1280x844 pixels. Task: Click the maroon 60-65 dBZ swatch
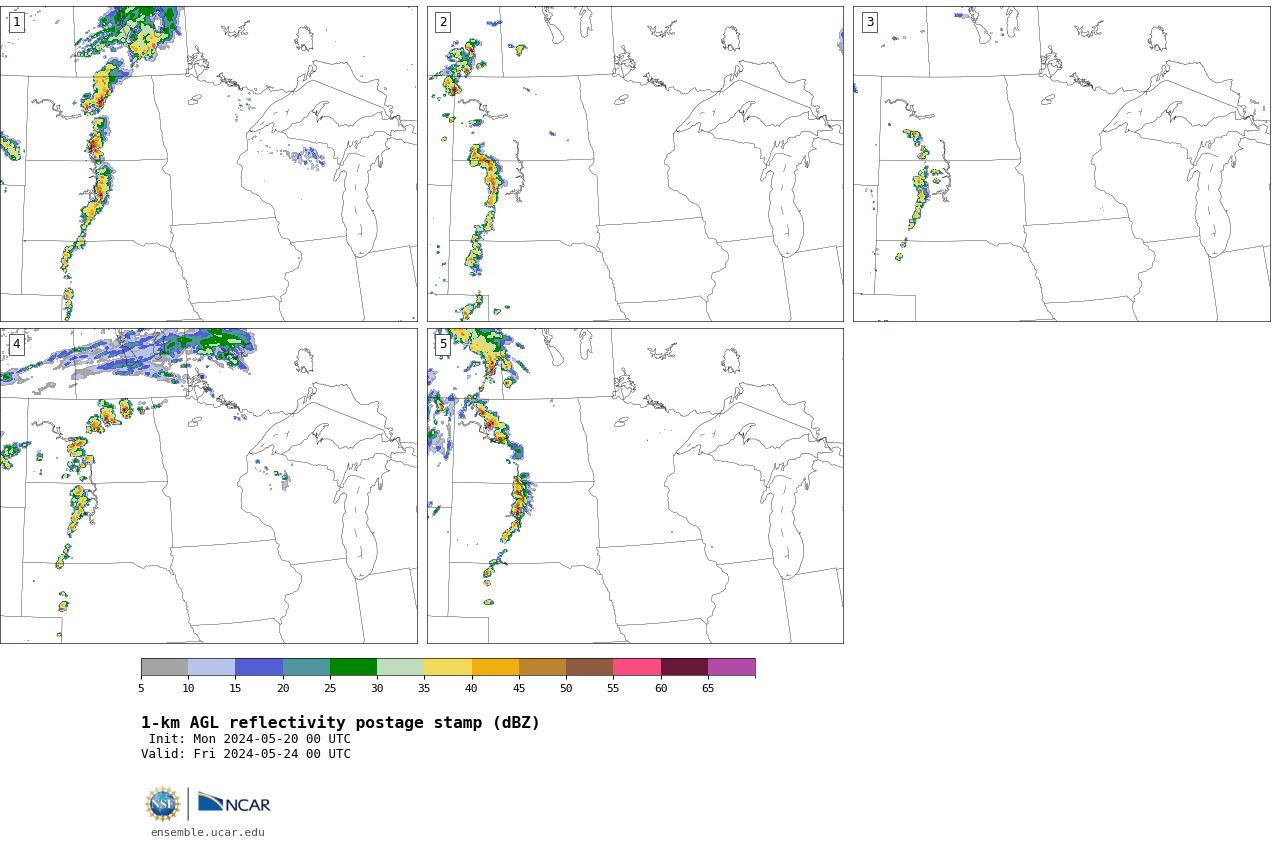pos(684,667)
